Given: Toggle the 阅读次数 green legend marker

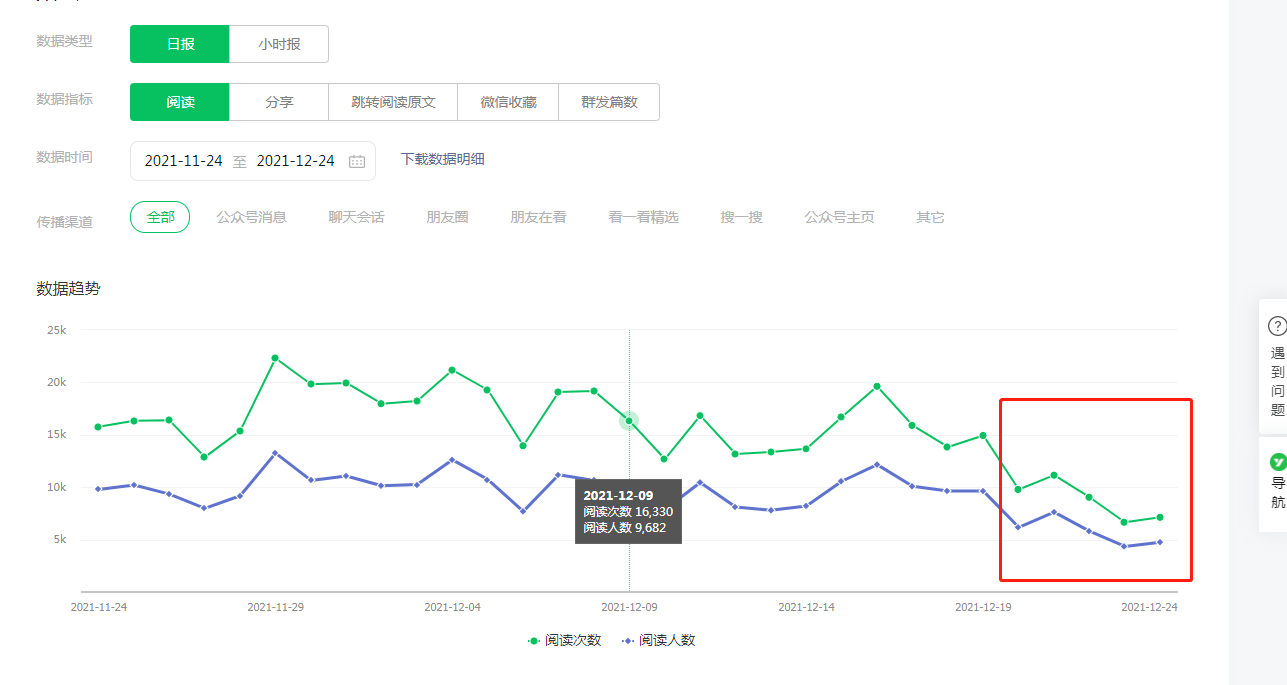Looking at the screenshot, I should [534, 640].
